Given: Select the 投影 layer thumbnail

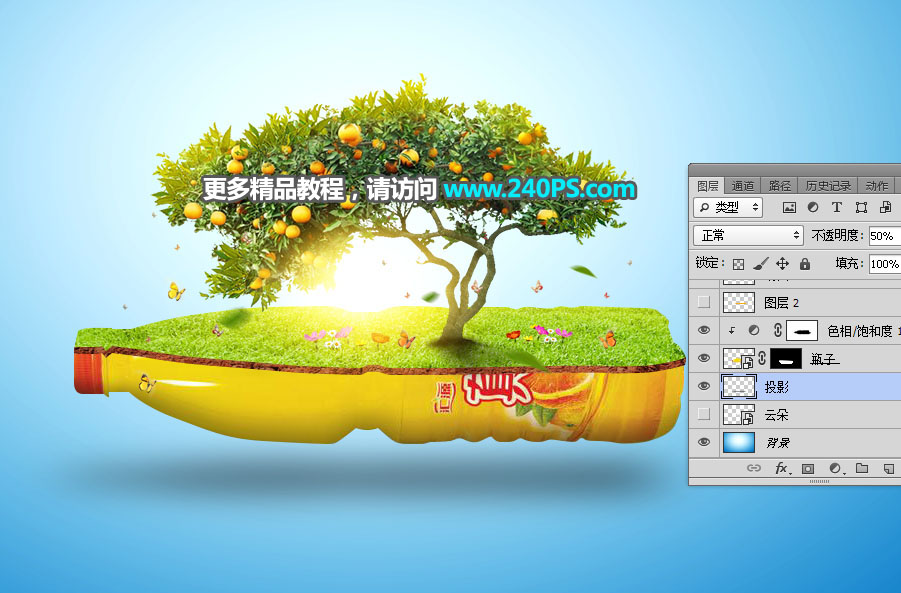Looking at the screenshot, I should click(x=738, y=387).
